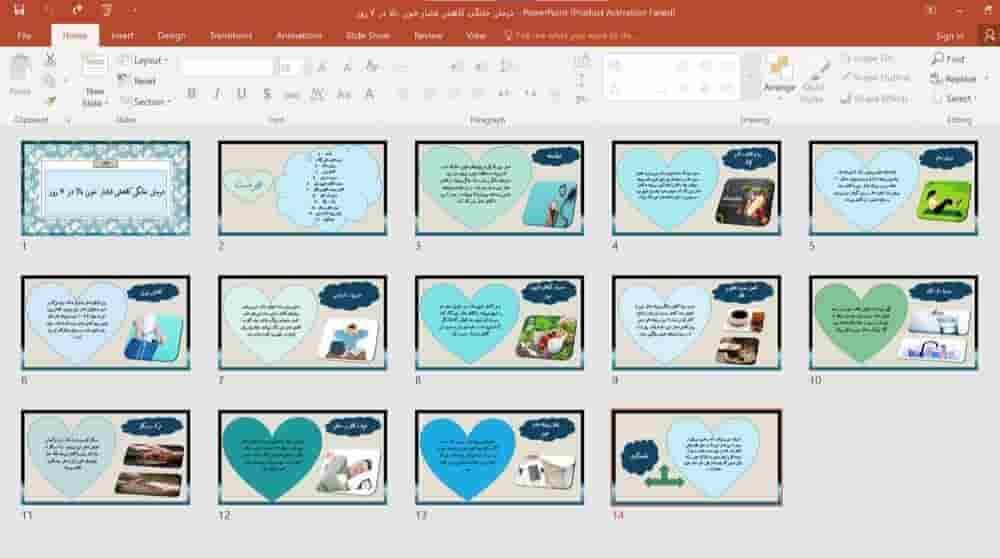
Task: Click the Find magnifier button
Action: pos(948,59)
